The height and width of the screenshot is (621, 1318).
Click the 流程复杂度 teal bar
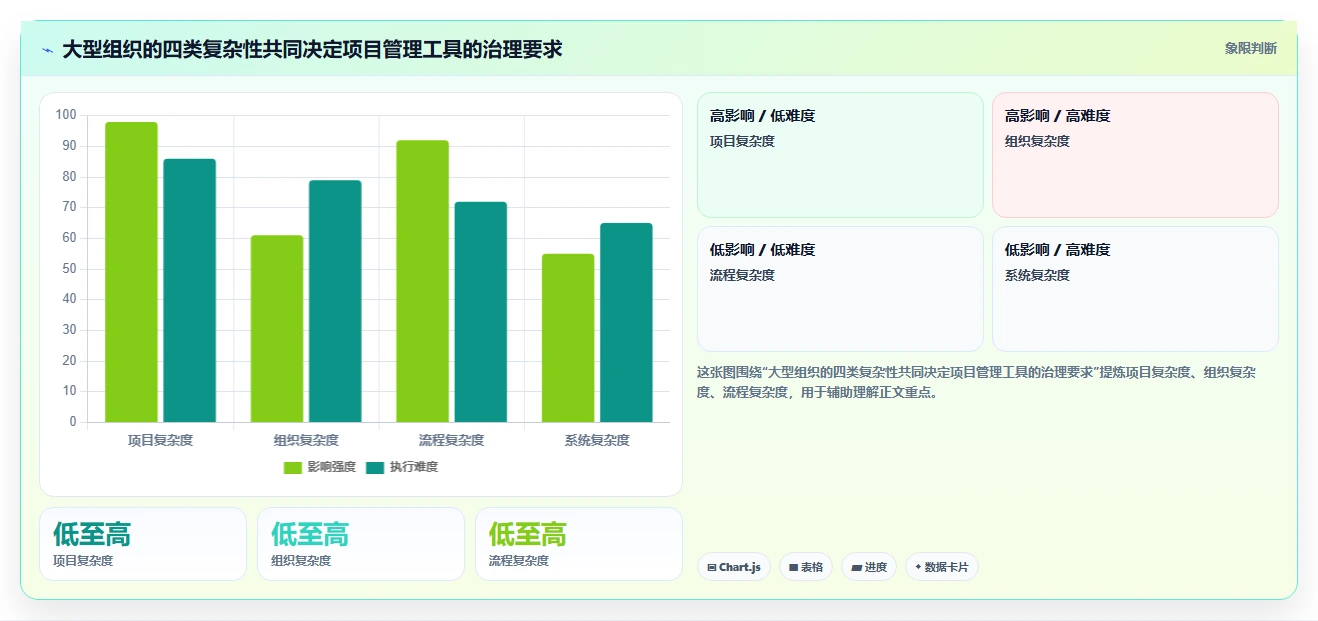[x=481, y=312]
